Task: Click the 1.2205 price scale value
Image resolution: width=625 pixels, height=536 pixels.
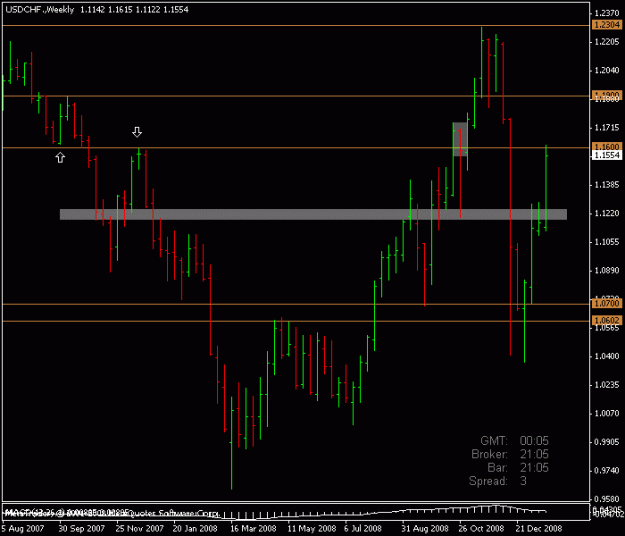Action: (x=607, y=42)
